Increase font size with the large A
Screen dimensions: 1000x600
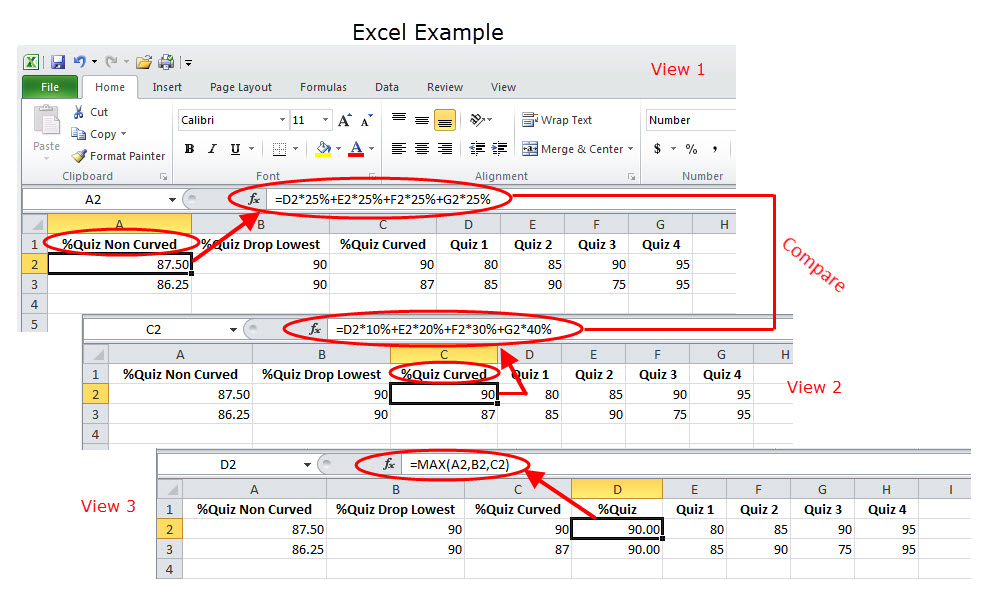[x=344, y=120]
